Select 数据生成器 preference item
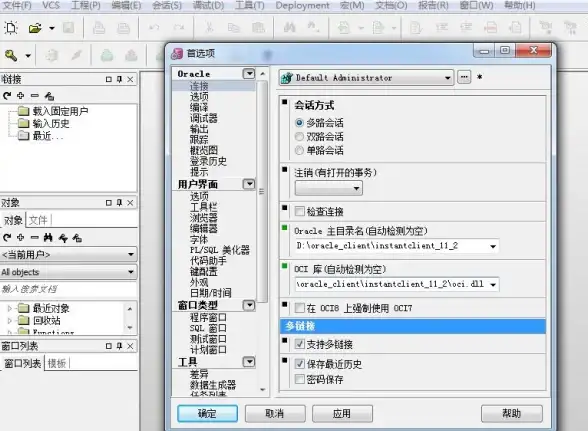 tap(213, 384)
